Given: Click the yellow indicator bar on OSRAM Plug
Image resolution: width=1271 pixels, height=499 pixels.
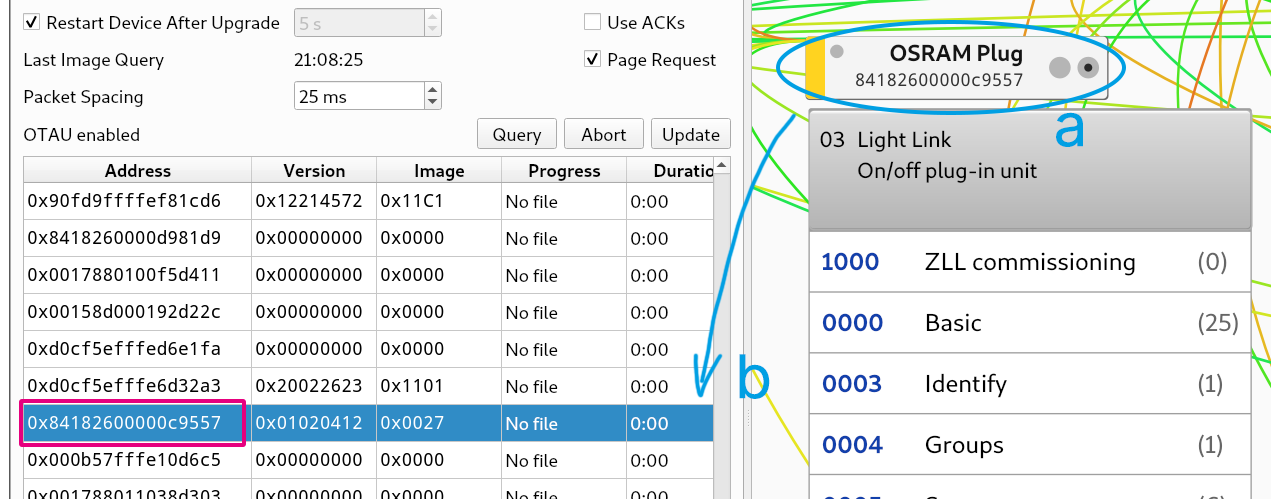Looking at the screenshot, I should [815, 70].
